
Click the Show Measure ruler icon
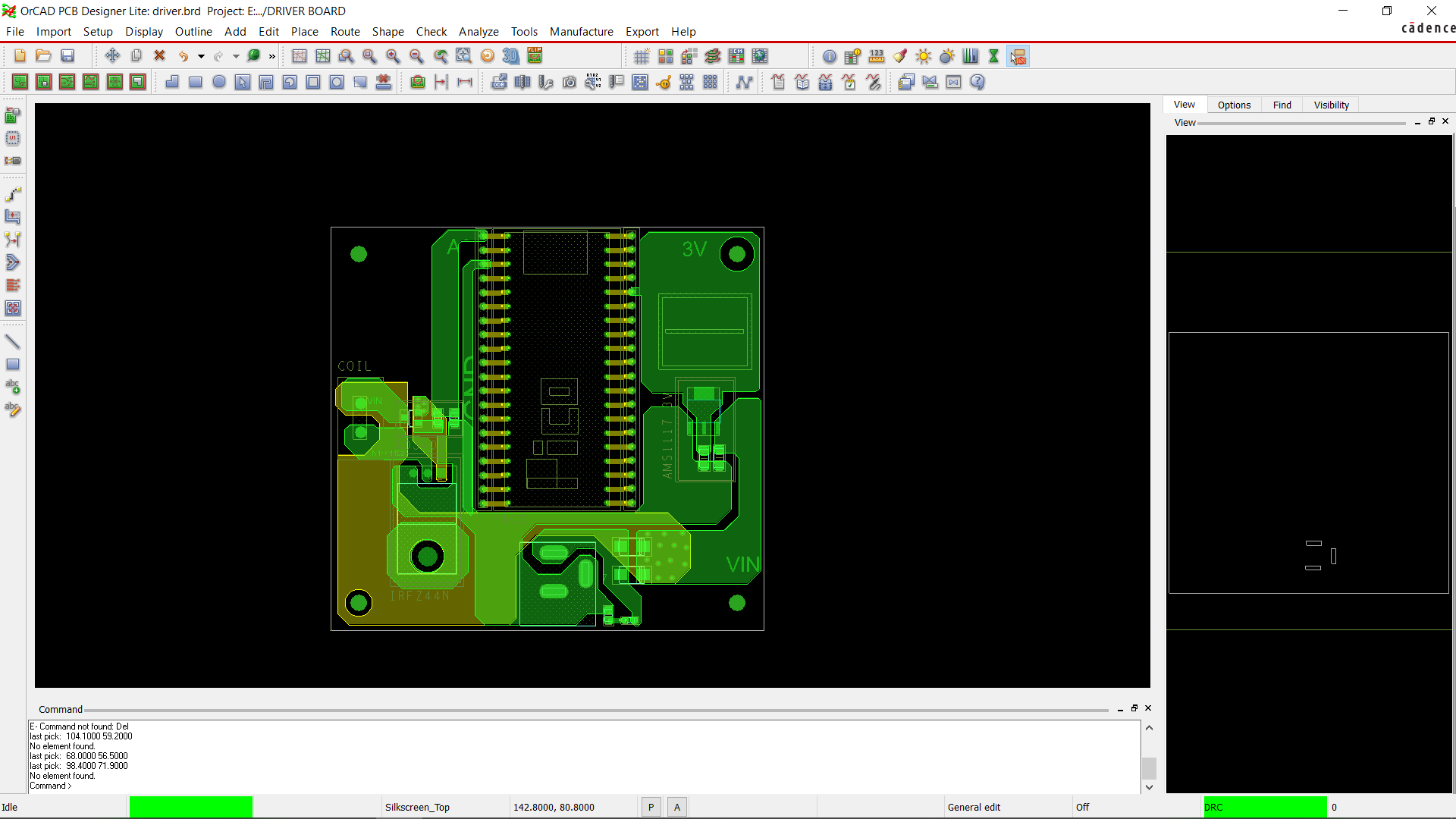[x=877, y=56]
